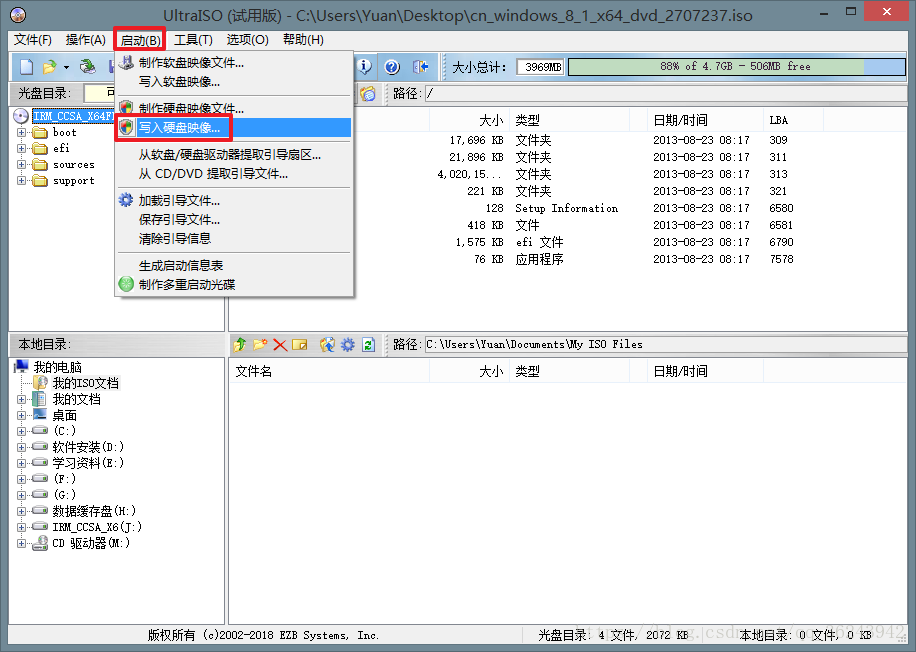Expand the 我的文档 tree node
This screenshot has width=916, height=652.
coord(22,400)
